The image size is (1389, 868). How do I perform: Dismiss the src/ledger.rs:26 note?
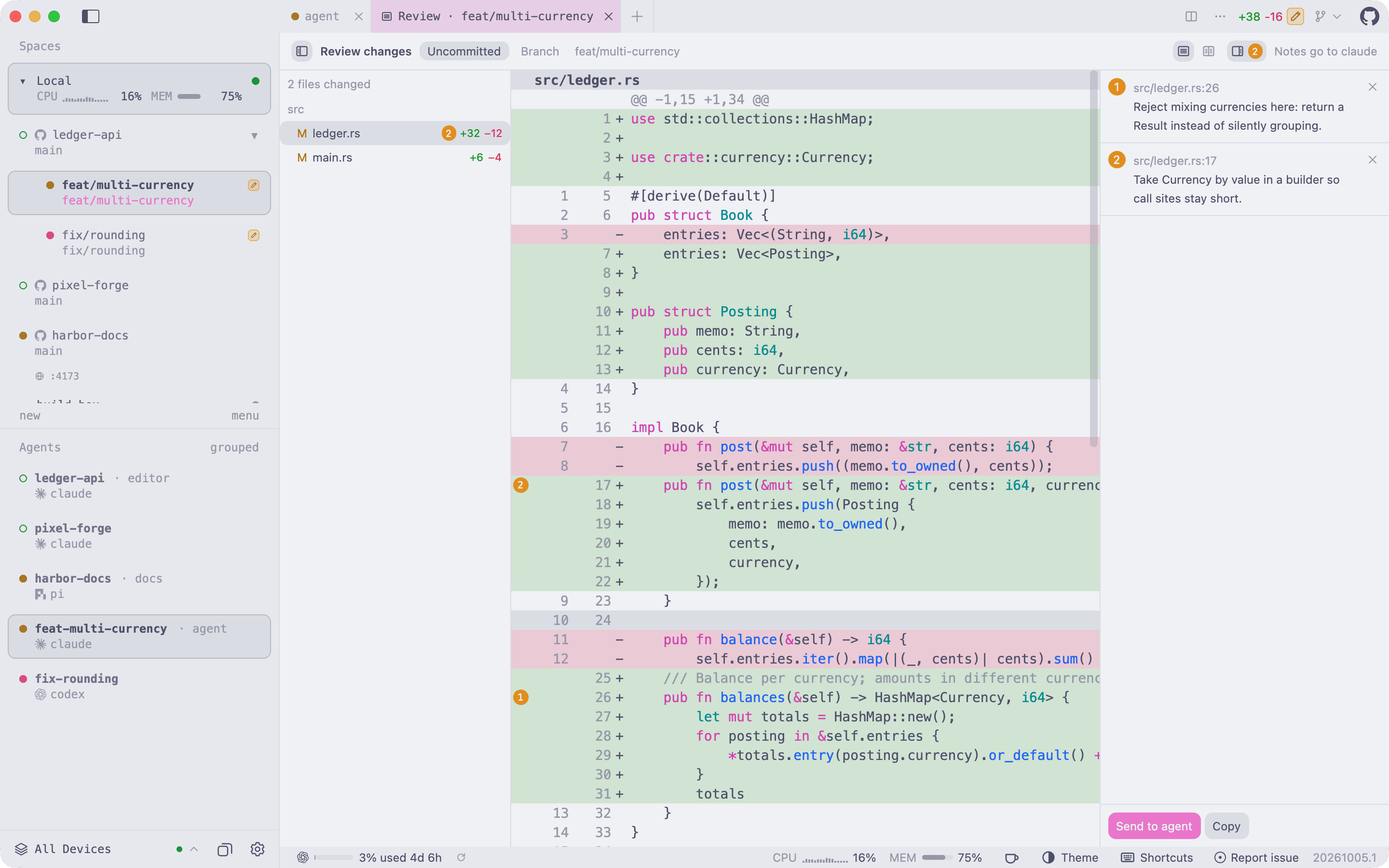pos(1372,87)
